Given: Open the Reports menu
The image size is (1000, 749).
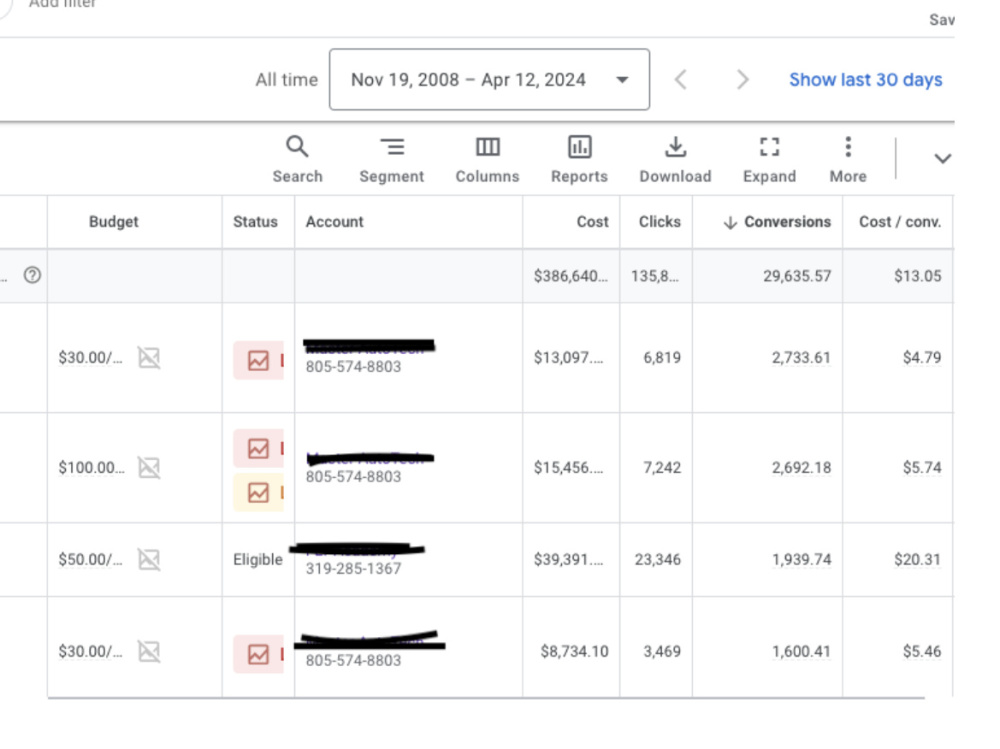Looking at the screenshot, I should pos(579,159).
